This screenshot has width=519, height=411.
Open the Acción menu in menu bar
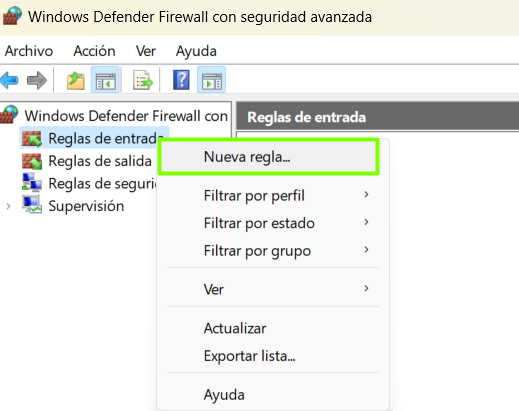pyautogui.click(x=94, y=51)
